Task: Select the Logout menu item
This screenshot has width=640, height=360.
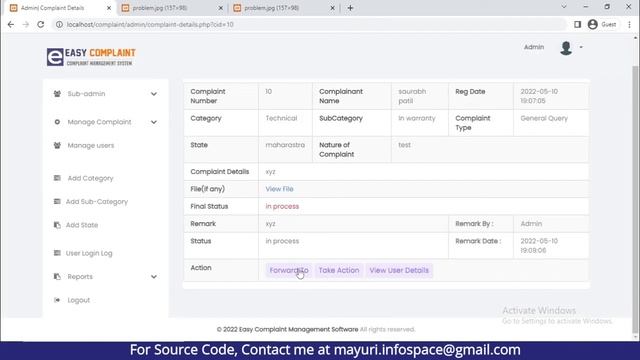Action: 78,300
